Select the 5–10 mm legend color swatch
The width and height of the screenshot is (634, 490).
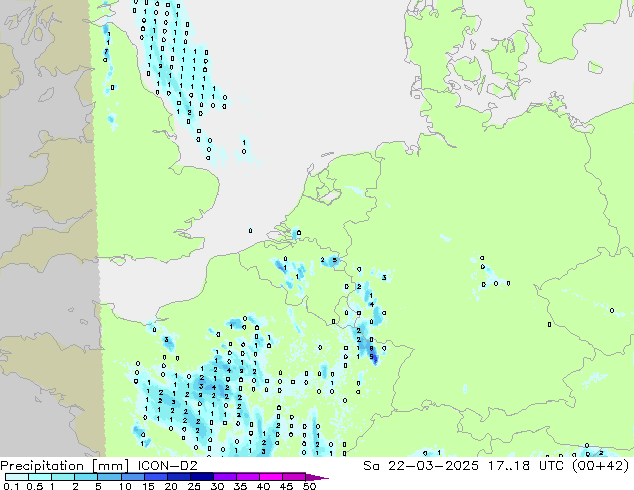point(109,477)
